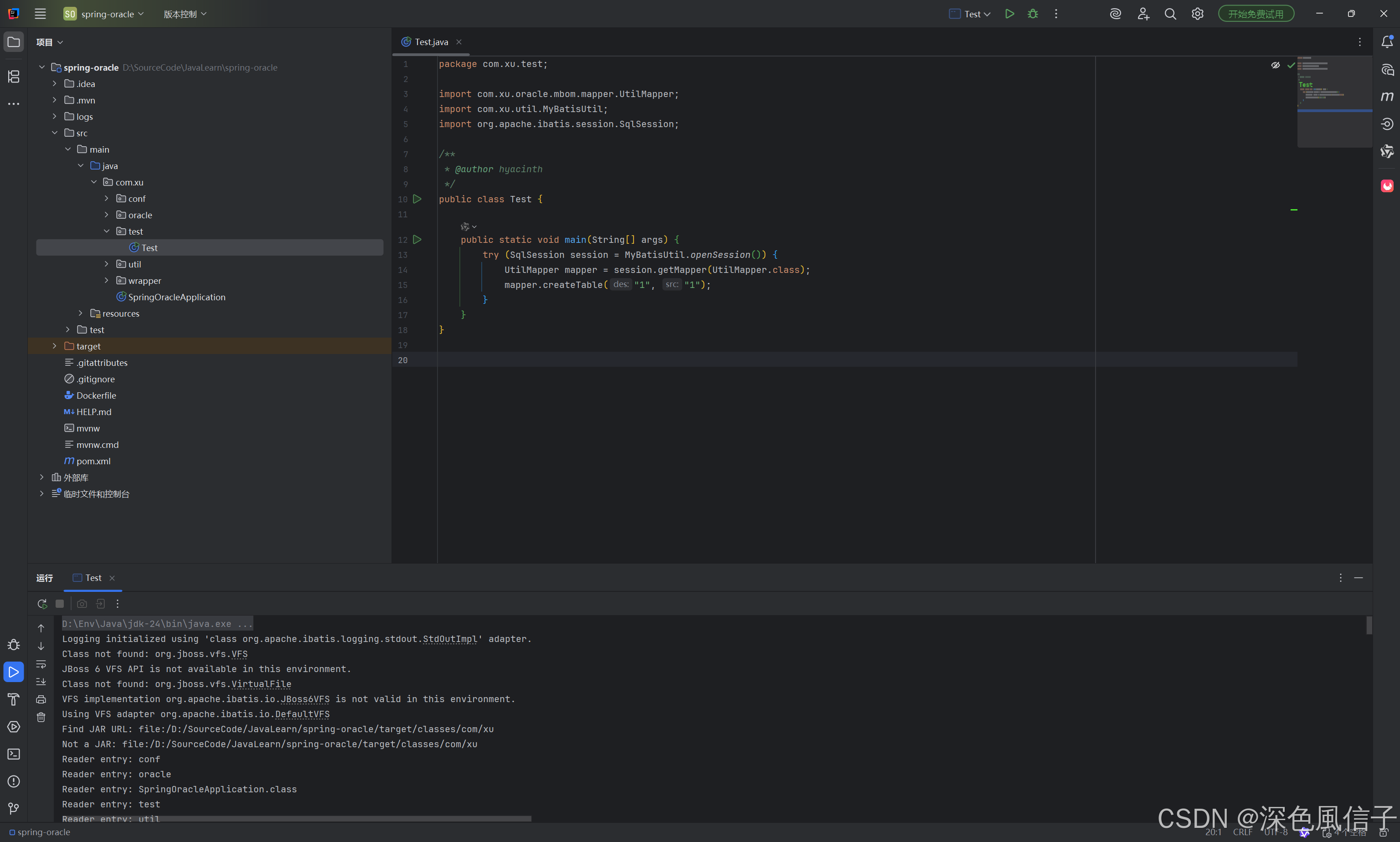Click the 运行 panel title
Viewport: 1400px width, 842px height.
coord(44,578)
